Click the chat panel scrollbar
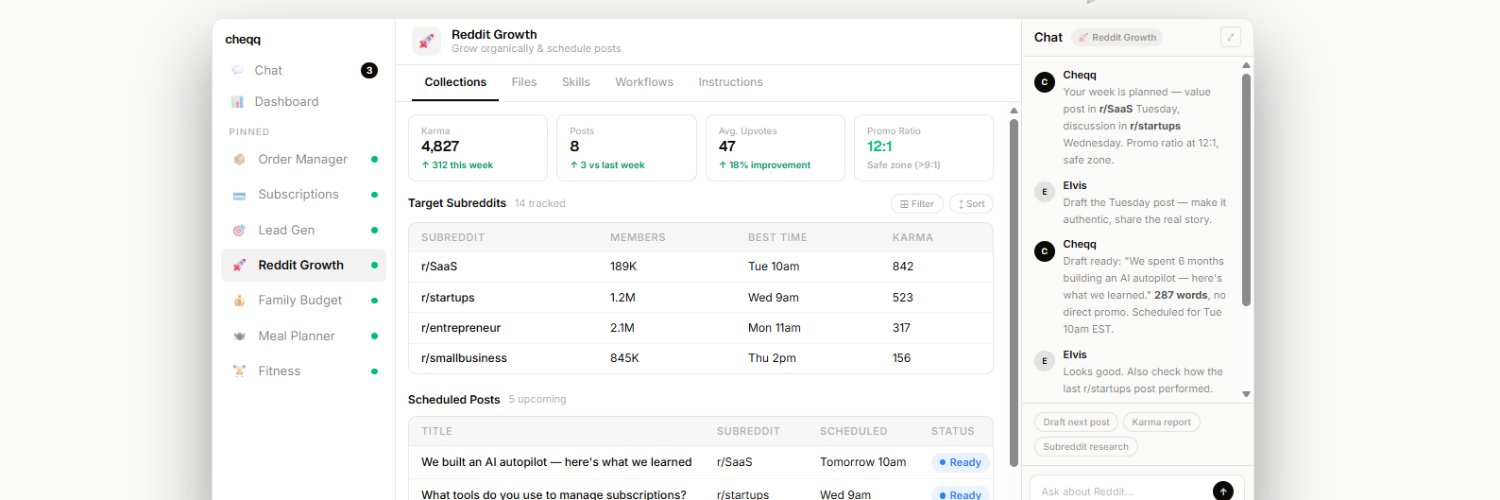Image resolution: width=1500 pixels, height=500 pixels. click(1246, 190)
